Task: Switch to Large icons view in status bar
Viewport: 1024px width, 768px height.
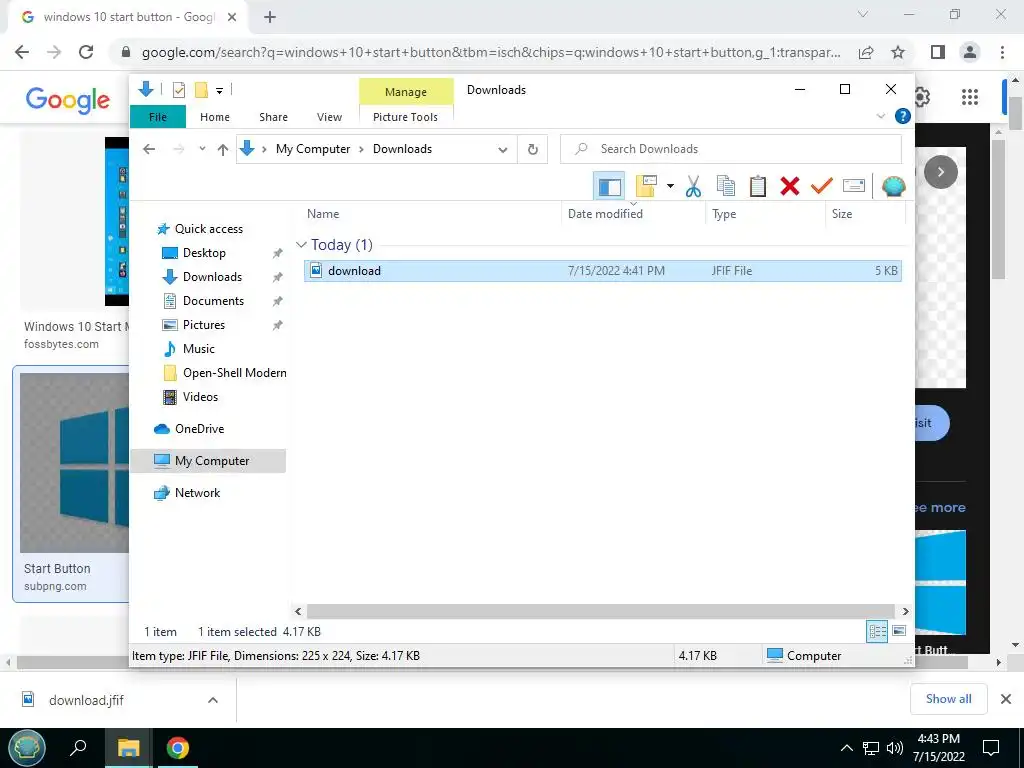Action: [899, 631]
